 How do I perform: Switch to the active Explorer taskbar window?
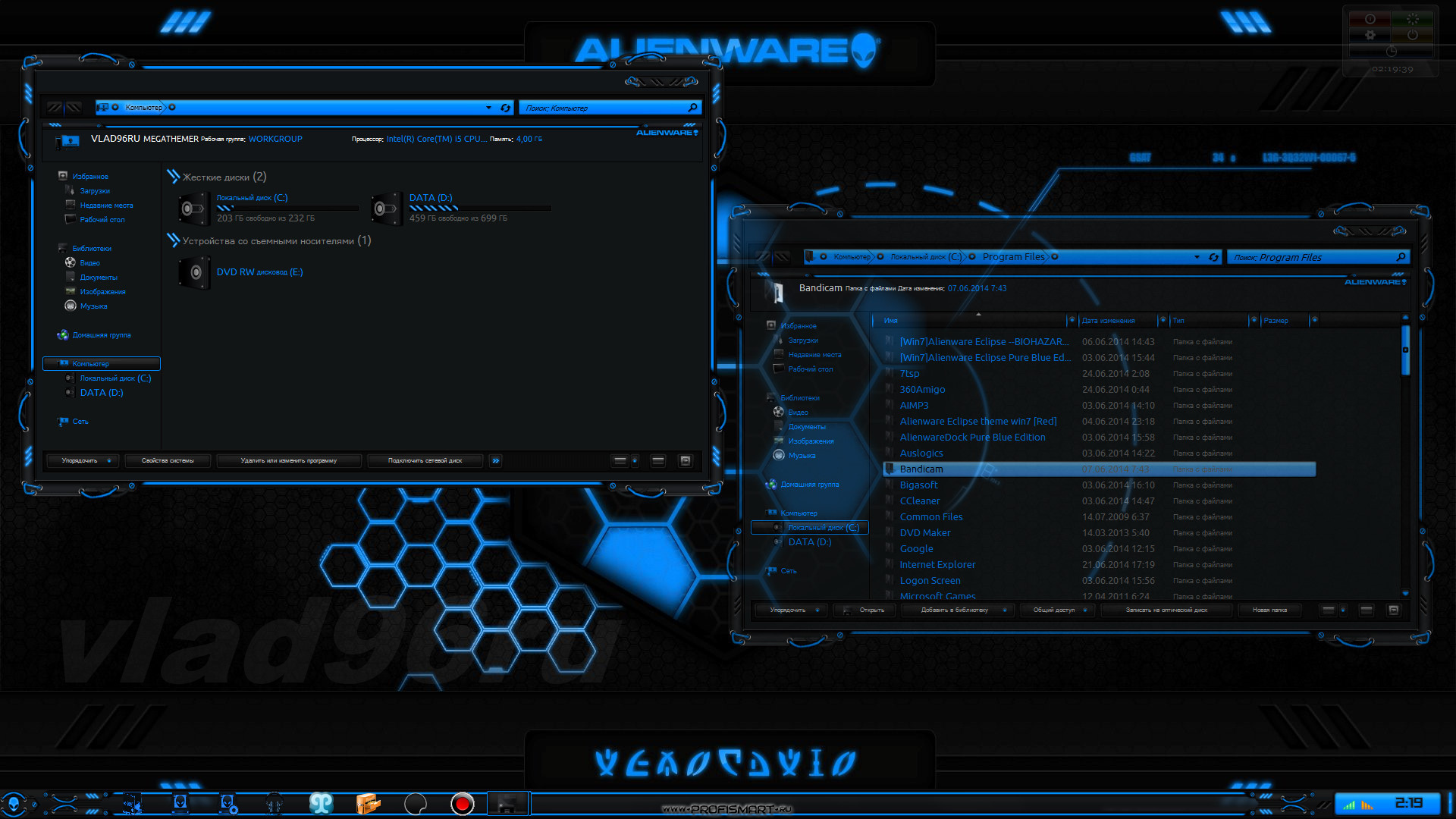pos(507,803)
